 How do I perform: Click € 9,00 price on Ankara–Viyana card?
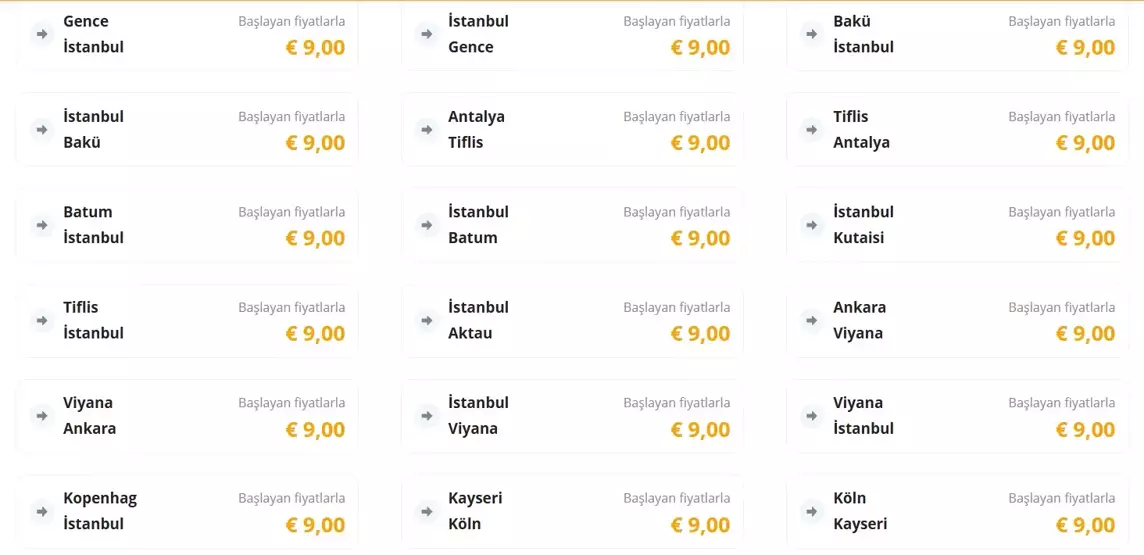[x=1085, y=334]
